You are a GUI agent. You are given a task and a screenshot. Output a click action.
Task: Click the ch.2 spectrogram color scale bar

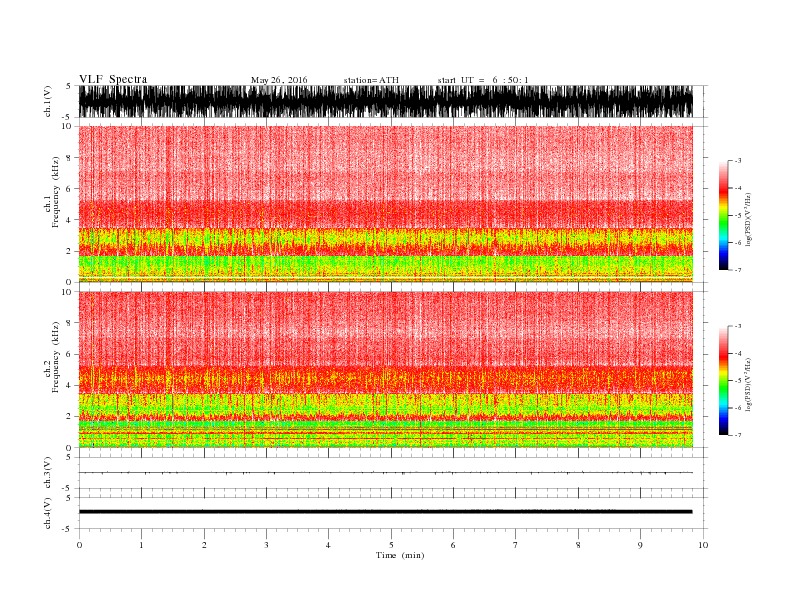[x=723, y=380]
